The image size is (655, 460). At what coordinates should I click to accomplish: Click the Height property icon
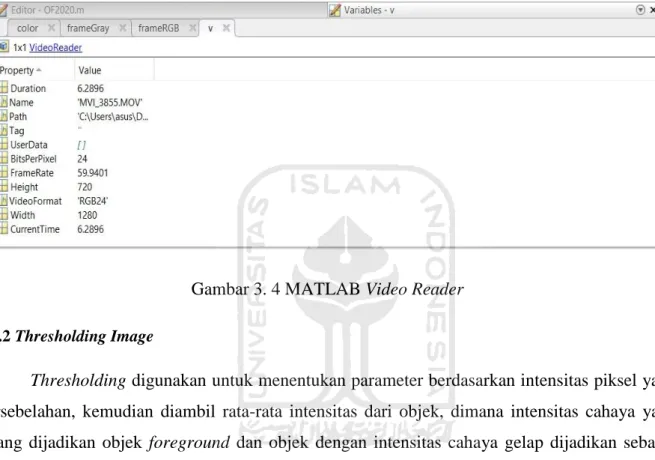pos(4,187)
